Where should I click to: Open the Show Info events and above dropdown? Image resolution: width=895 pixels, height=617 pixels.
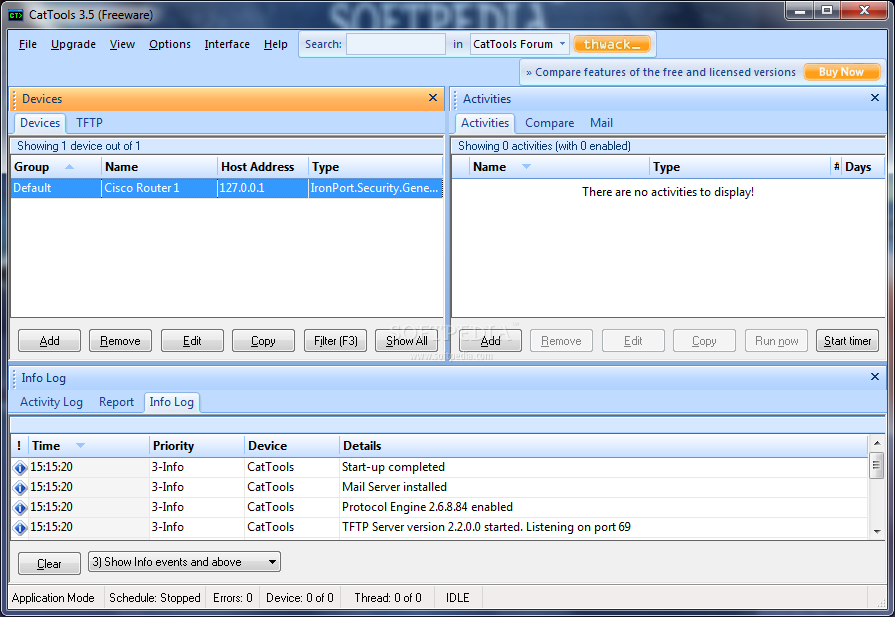point(184,562)
